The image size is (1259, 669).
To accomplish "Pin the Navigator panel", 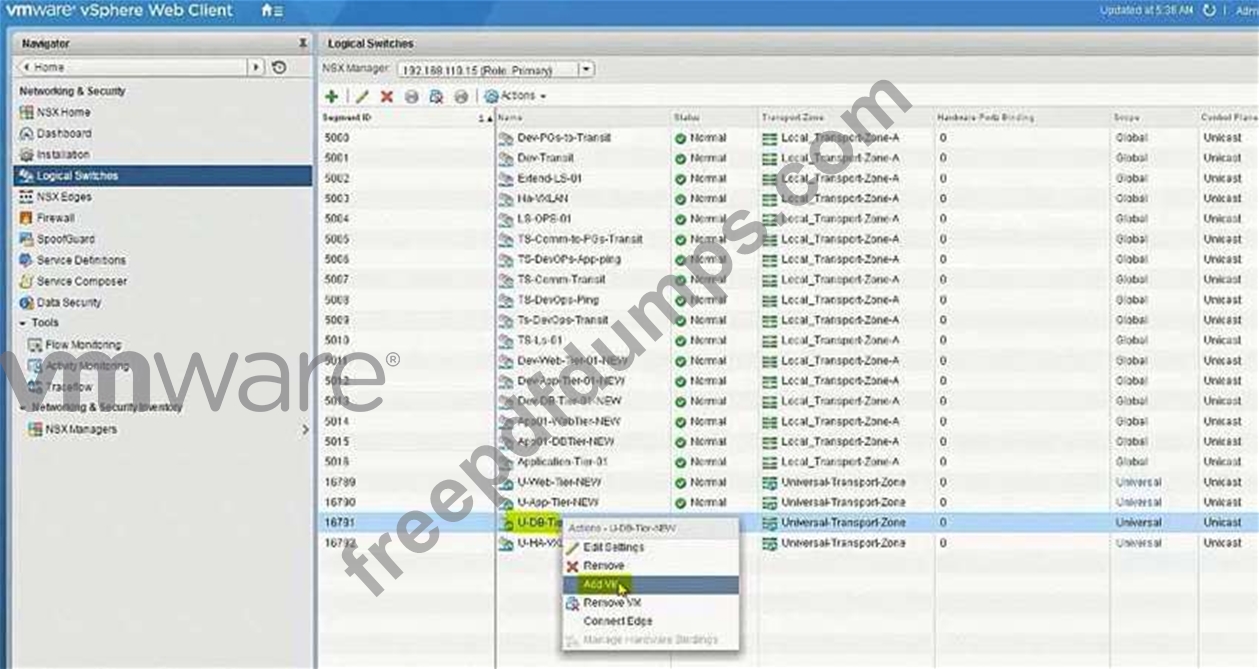I will (x=303, y=44).
